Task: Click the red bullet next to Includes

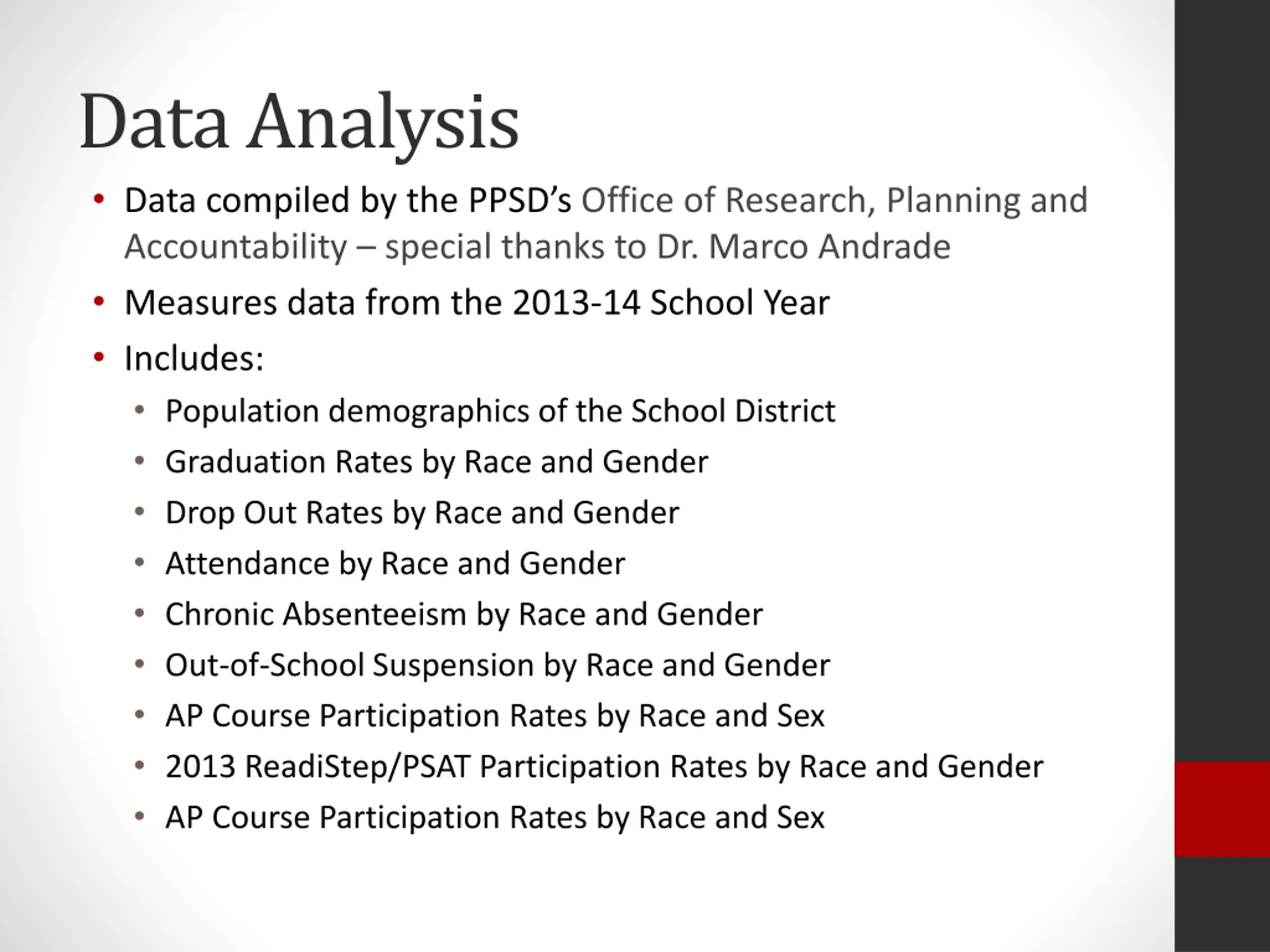Action: tap(99, 357)
